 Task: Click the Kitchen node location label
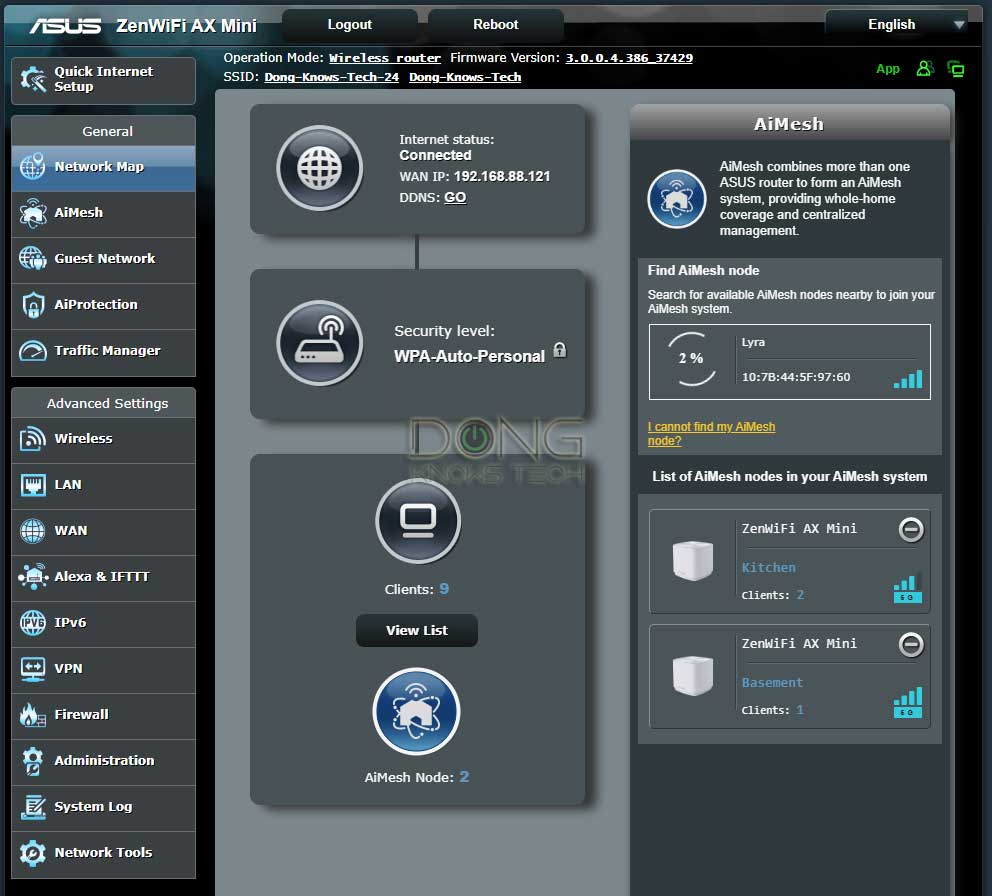[769, 568]
